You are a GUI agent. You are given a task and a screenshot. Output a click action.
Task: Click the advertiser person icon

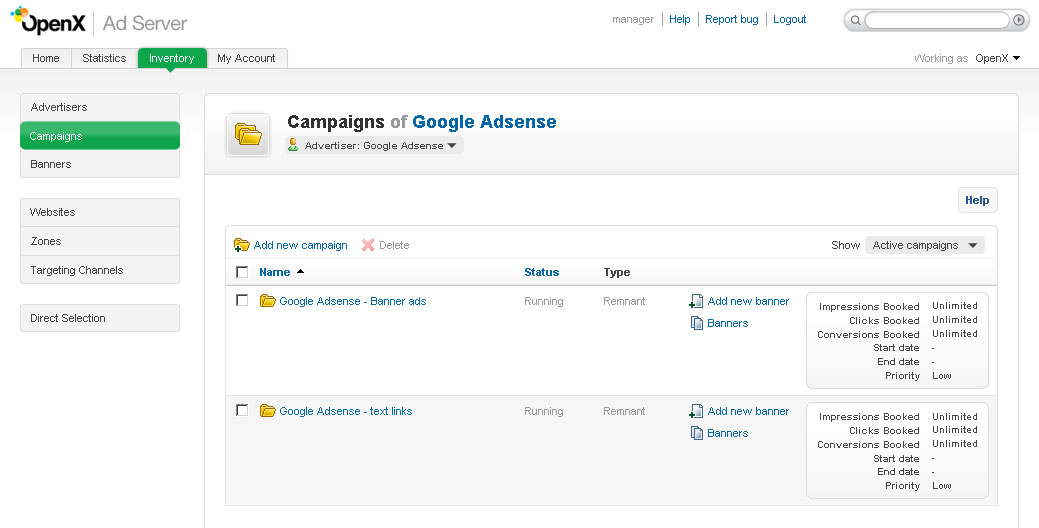(x=293, y=145)
